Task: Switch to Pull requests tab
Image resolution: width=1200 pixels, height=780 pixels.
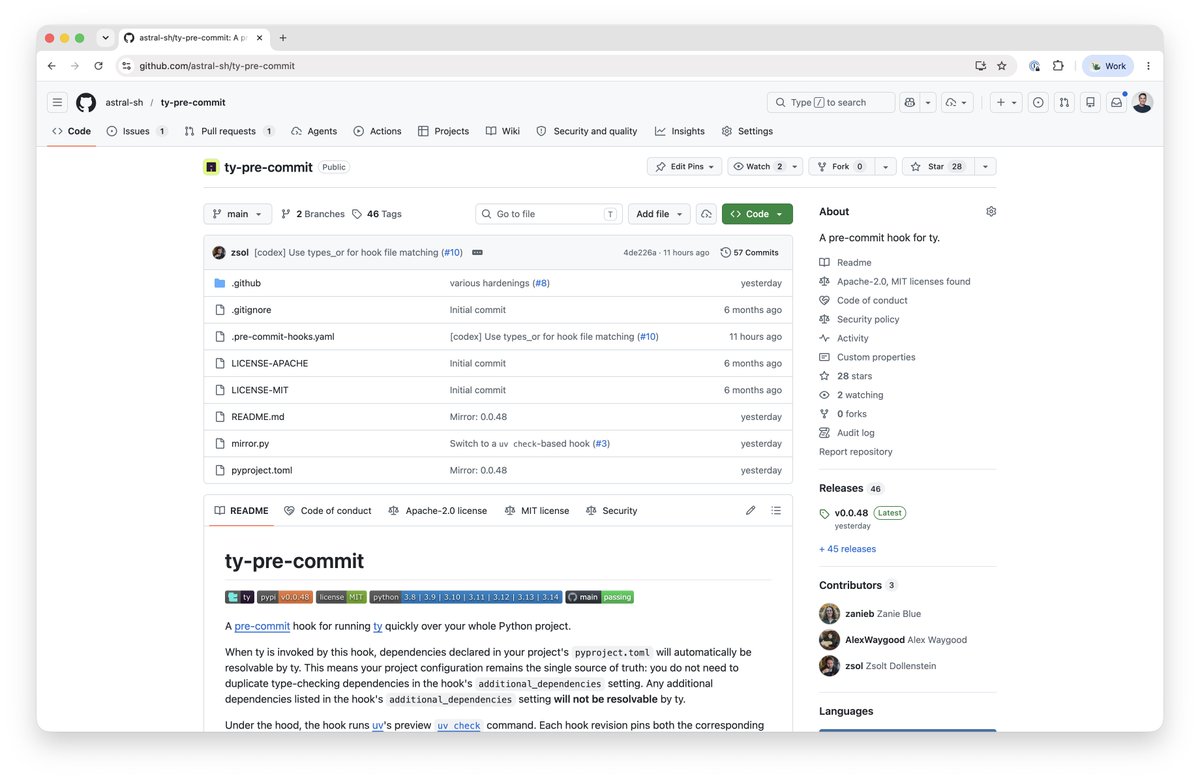Action: pos(229,131)
